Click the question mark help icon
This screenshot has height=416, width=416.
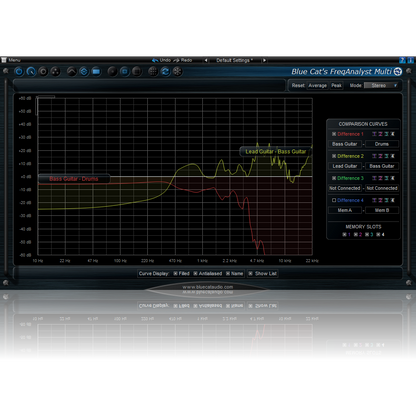(402, 60)
